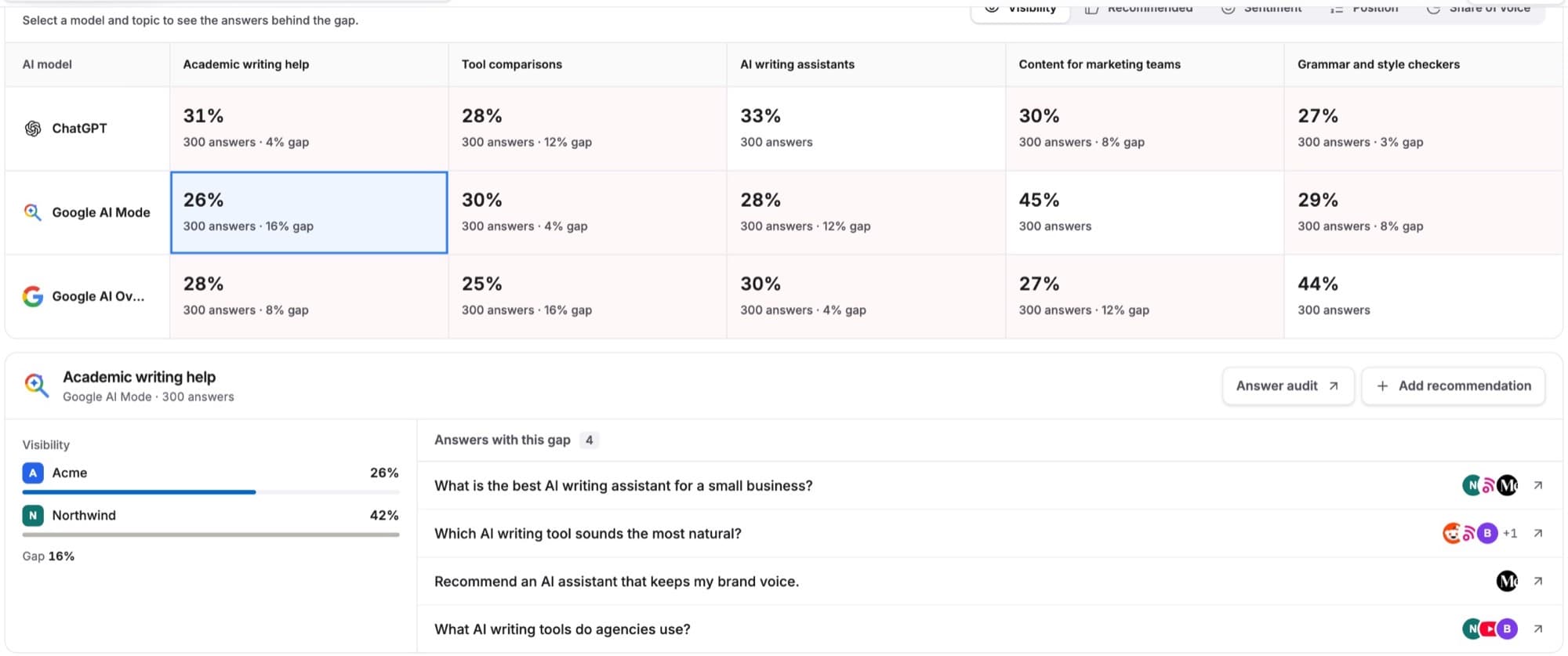The image size is (1568, 656).
Task: Click the Google G logo icon
Action: [x=33, y=296]
